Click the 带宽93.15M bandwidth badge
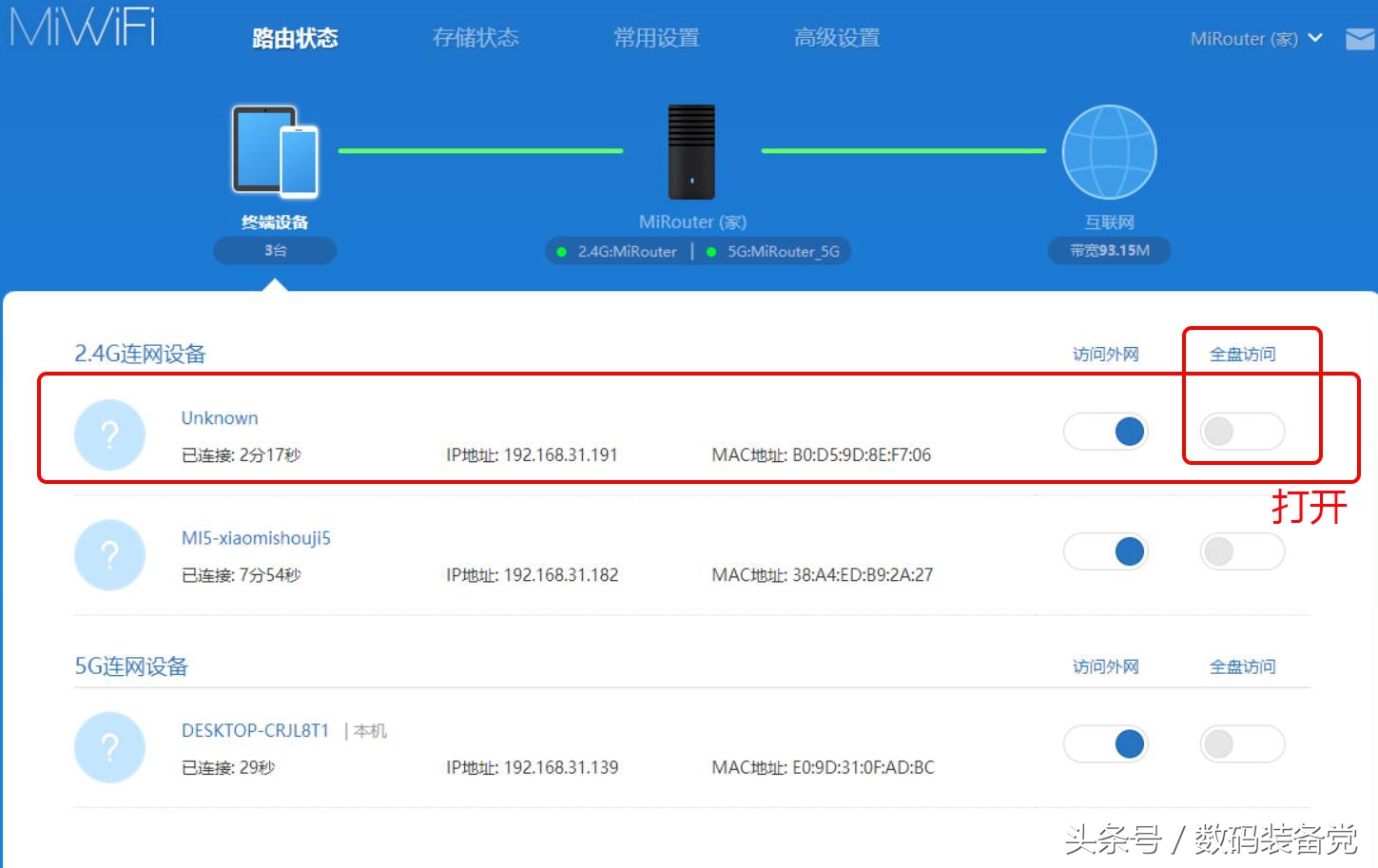Image resolution: width=1378 pixels, height=868 pixels. coord(1109,250)
